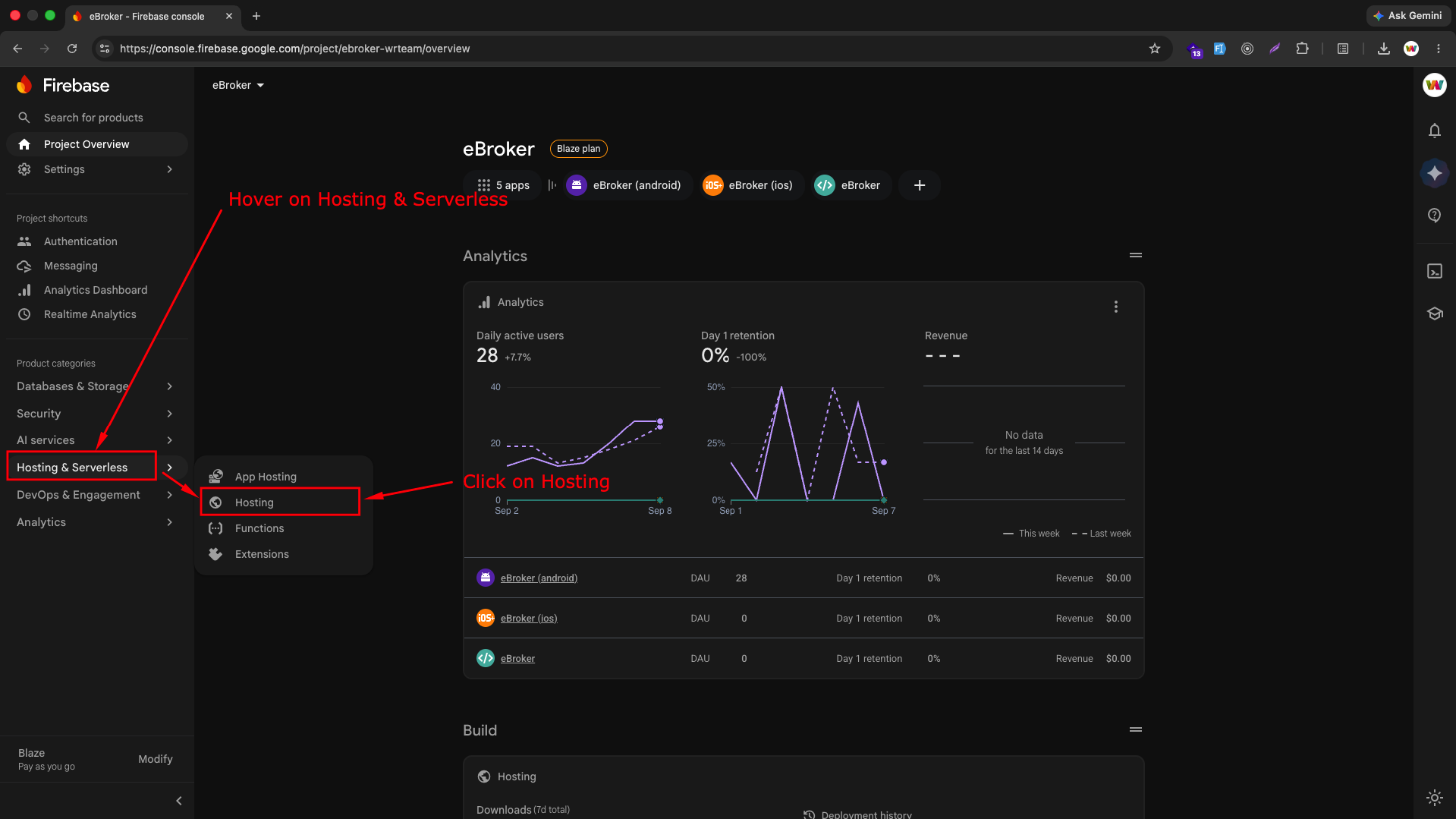Click the browser extensions puzzle icon
Screen dimensions: 1456x819
(x=1302, y=49)
